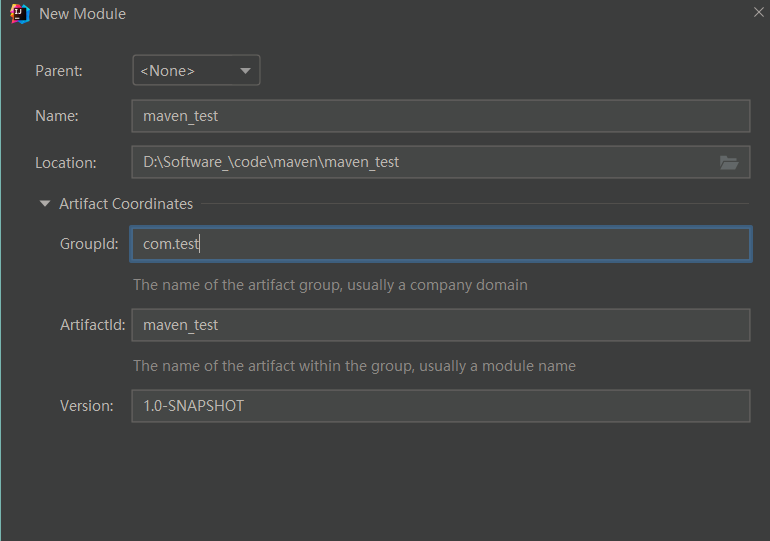This screenshot has width=770, height=541.
Task: Open the Parent <None> dropdown
Action: [x=196, y=71]
